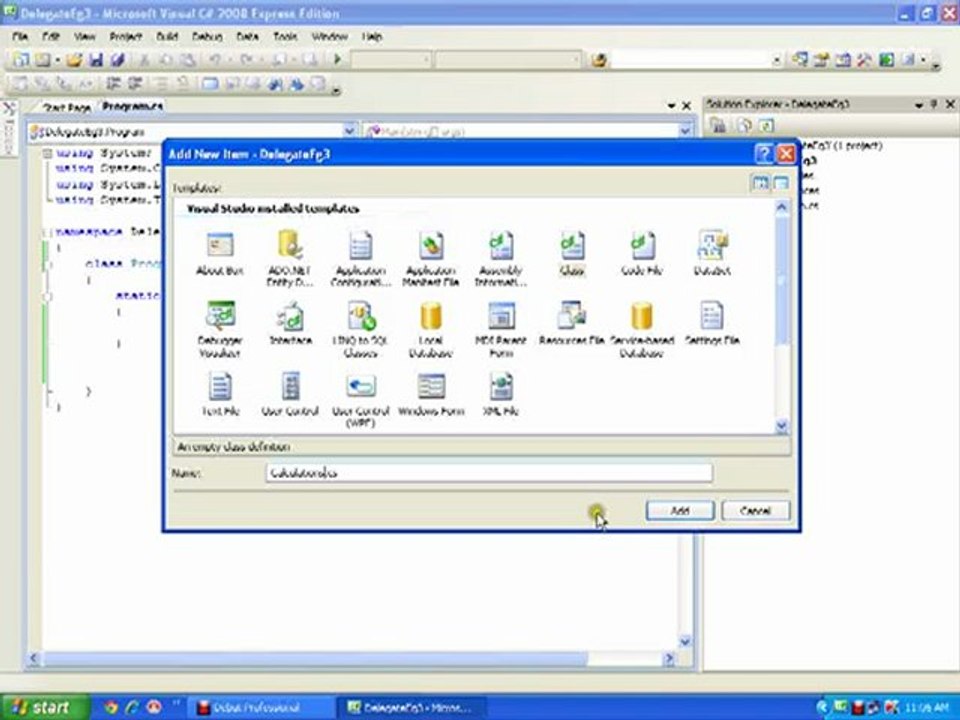Switch templates to small icons view
This screenshot has width=960, height=720.
point(781,183)
